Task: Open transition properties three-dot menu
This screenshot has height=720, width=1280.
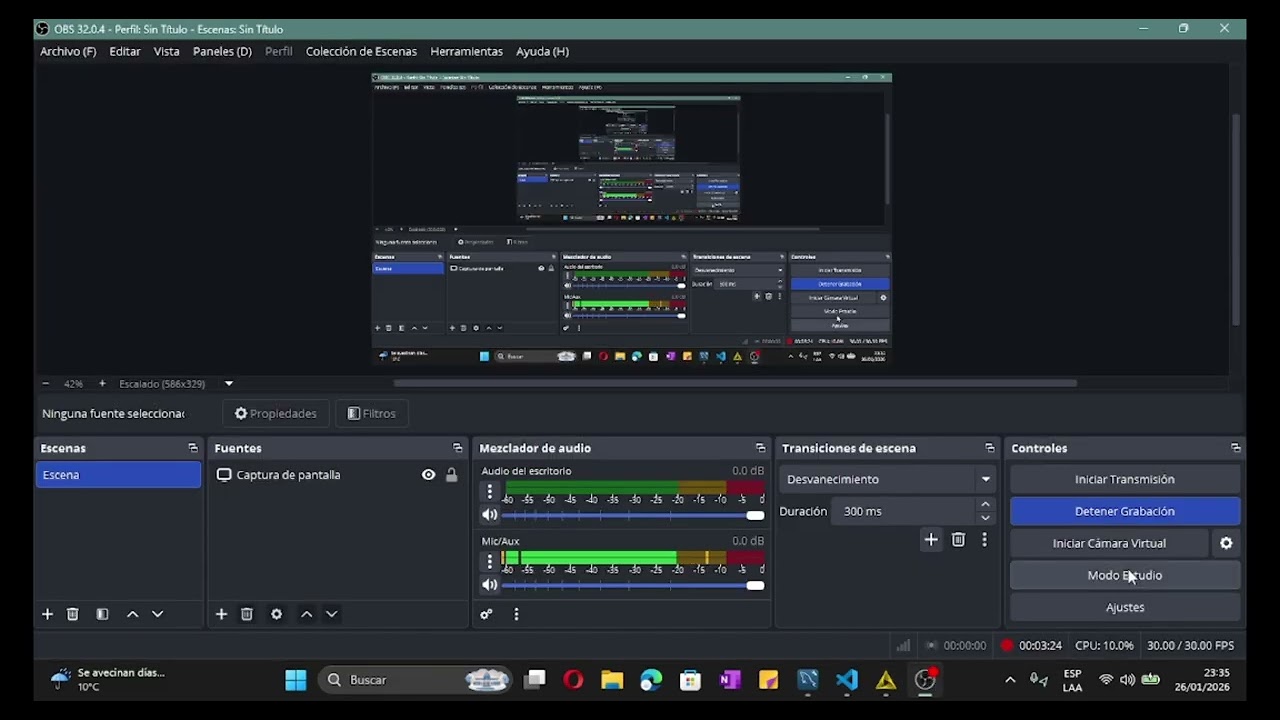Action: [984, 540]
